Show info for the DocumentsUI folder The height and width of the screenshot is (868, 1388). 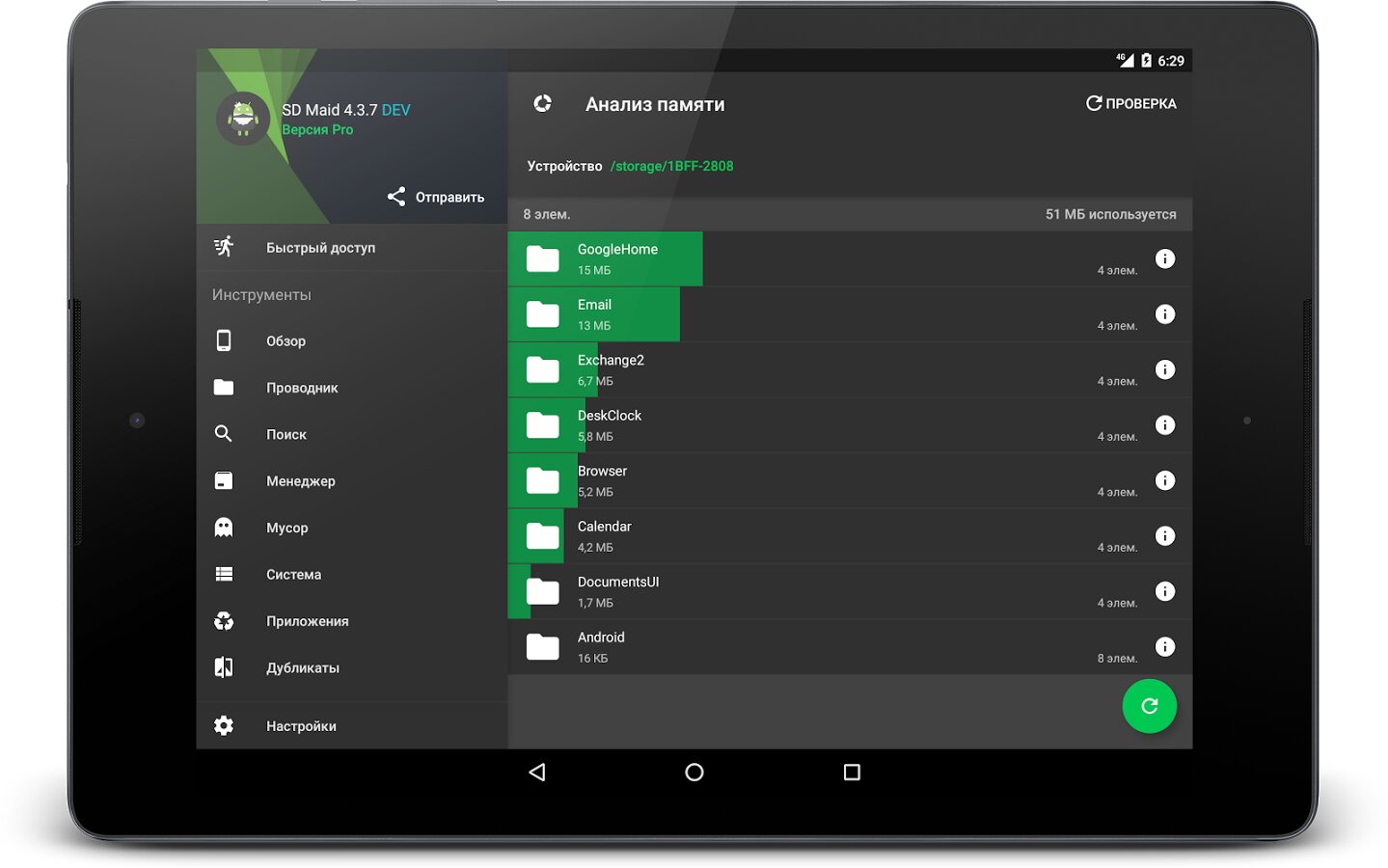pos(1165,591)
